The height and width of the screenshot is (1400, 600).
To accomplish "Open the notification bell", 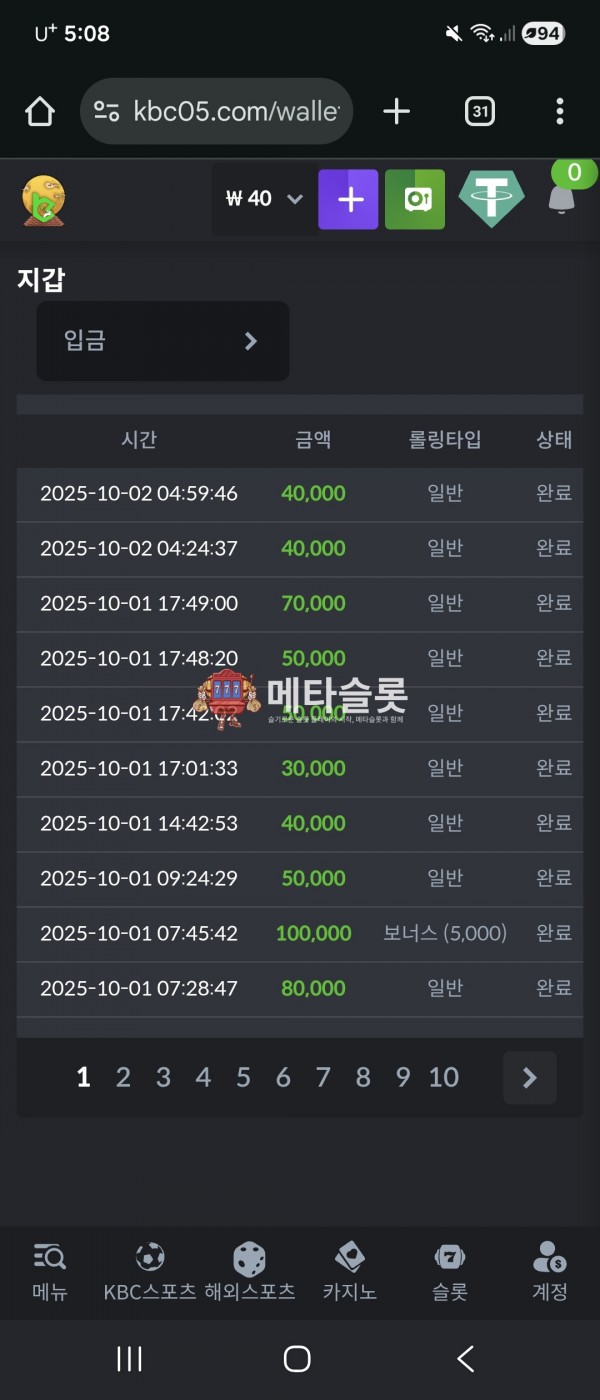I will point(562,197).
